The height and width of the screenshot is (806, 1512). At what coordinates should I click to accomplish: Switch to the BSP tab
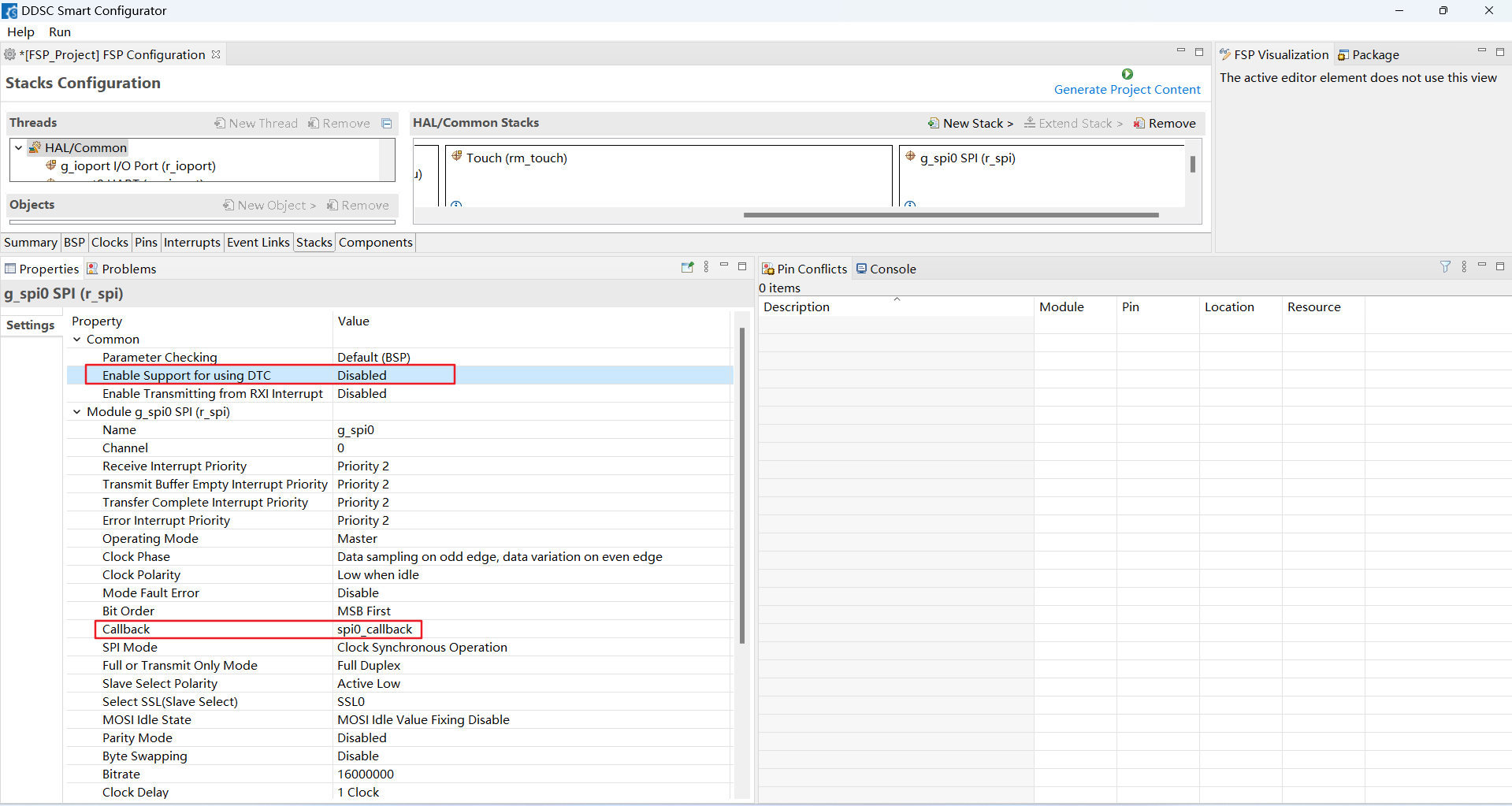(x=74, y=243)
